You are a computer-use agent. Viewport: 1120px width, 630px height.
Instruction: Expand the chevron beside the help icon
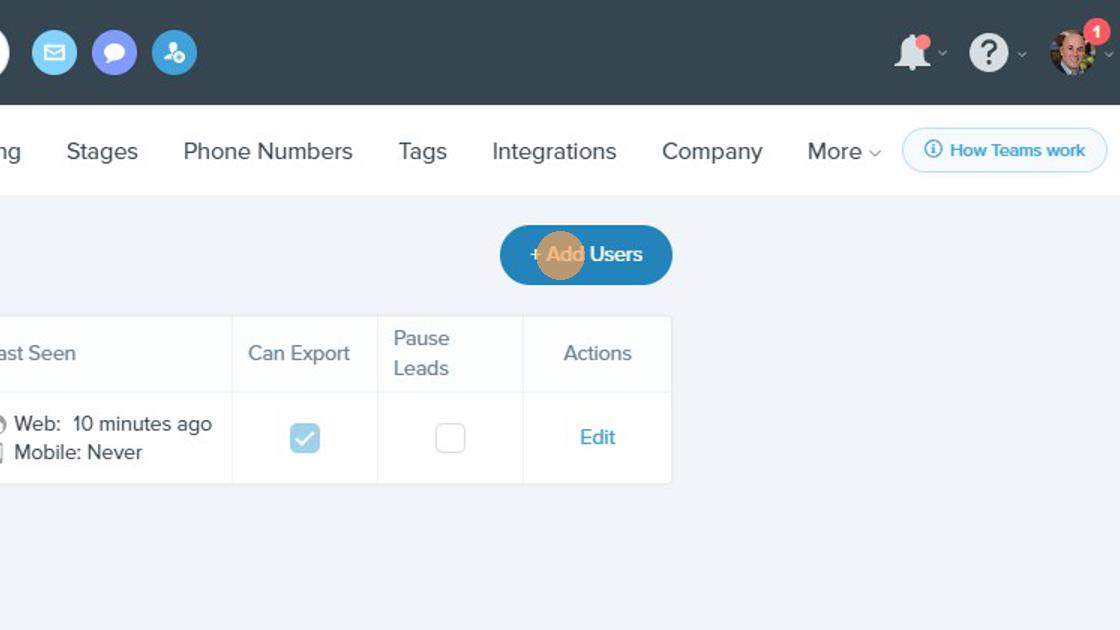tap(1022, 54)
